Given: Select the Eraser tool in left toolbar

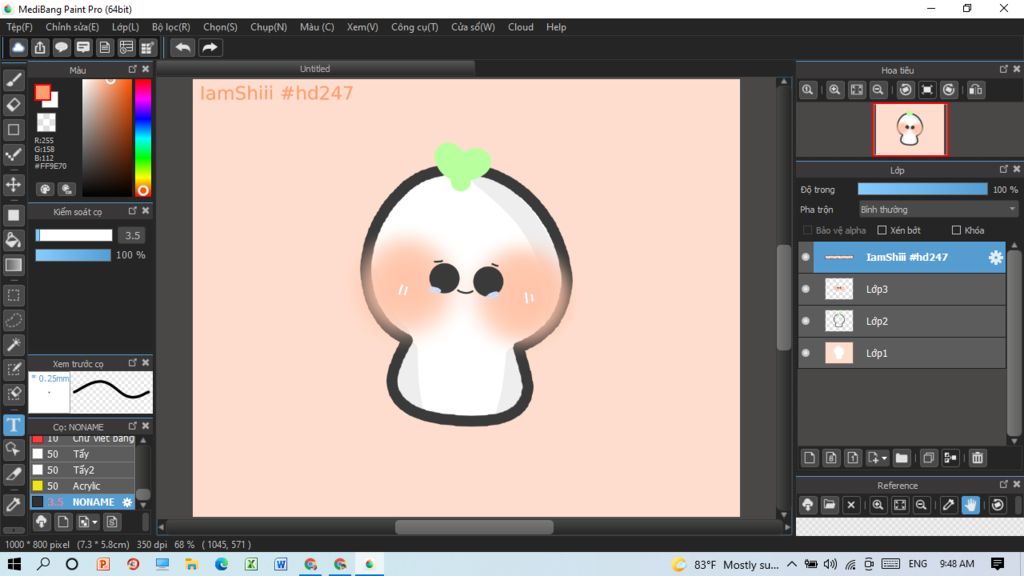Looking at the screenshot, I should (x=14, y=104).
